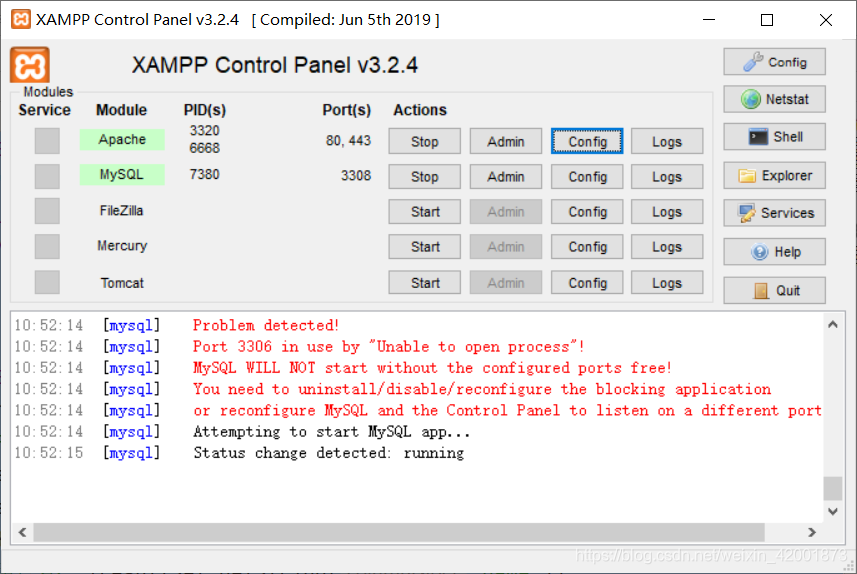
Task: Open Netstat with the globe icon
Action: click(774, 99)
